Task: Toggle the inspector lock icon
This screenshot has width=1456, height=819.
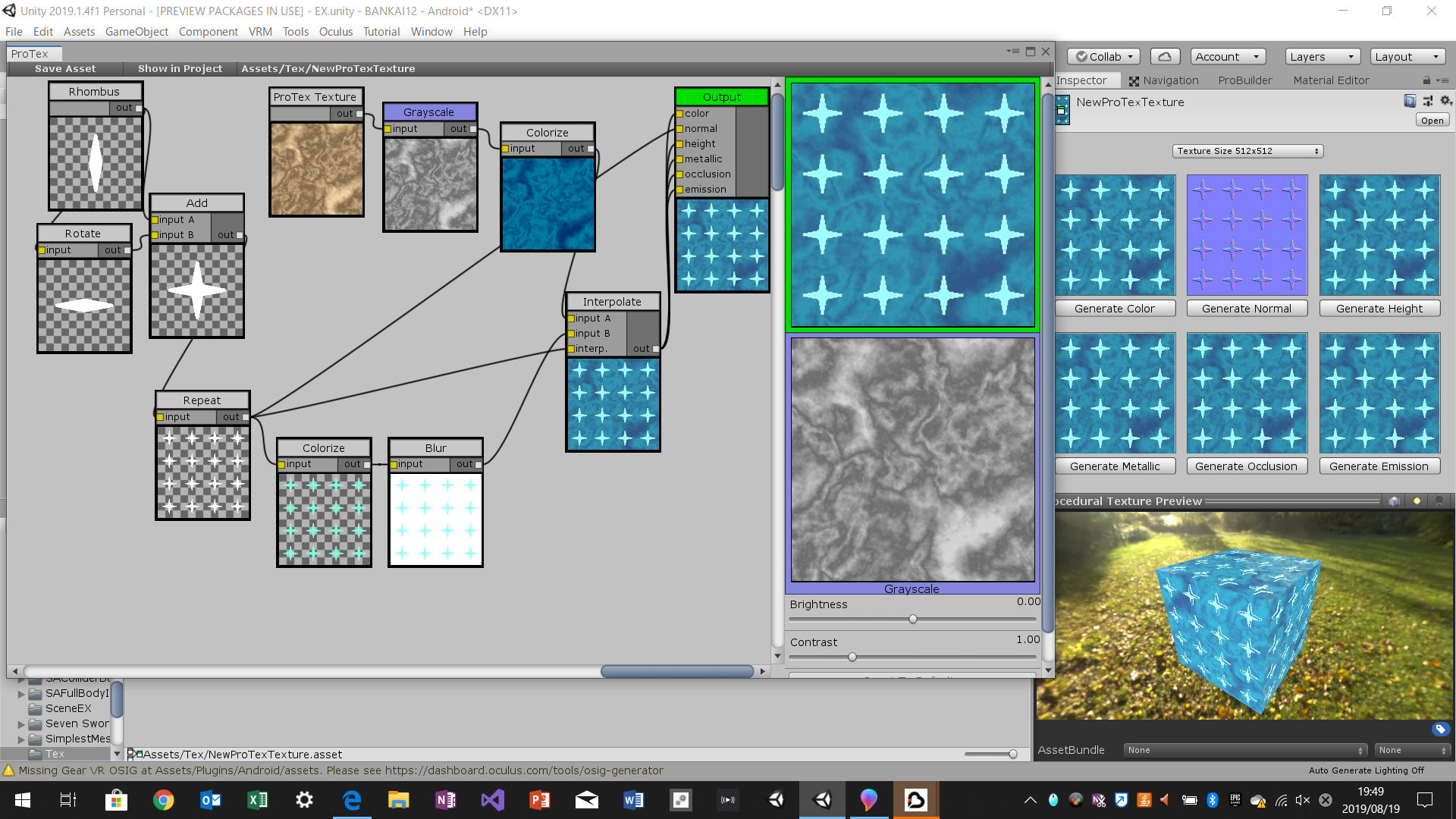Action: (1426, 80)
